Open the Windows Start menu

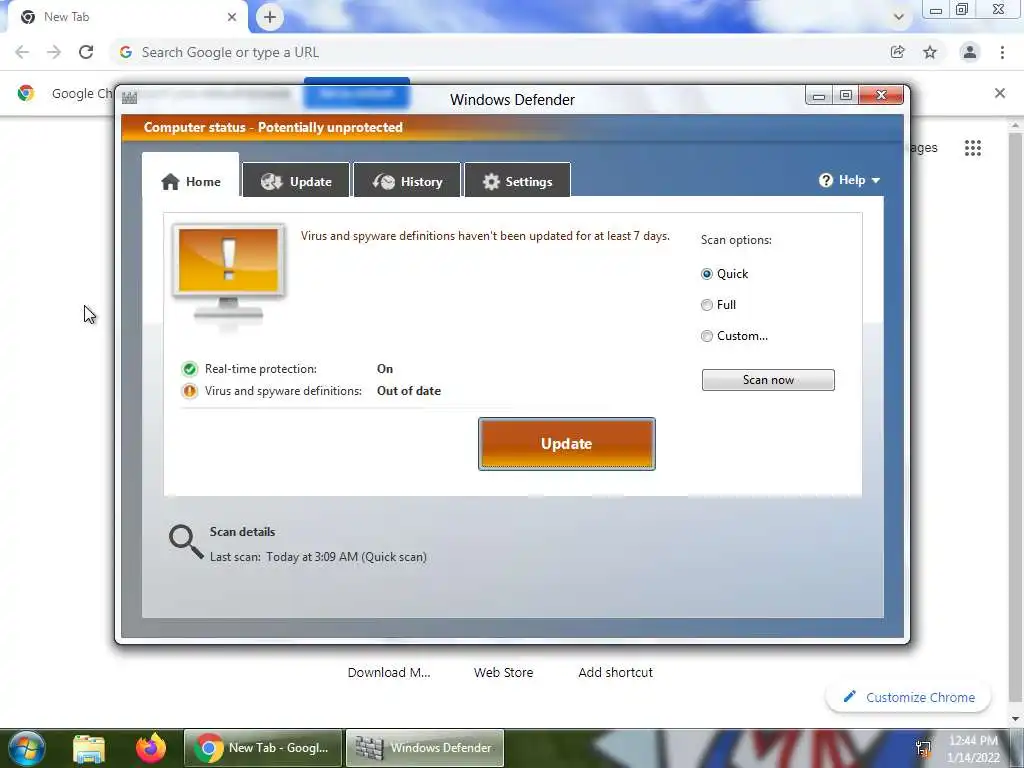coord(26,748)
